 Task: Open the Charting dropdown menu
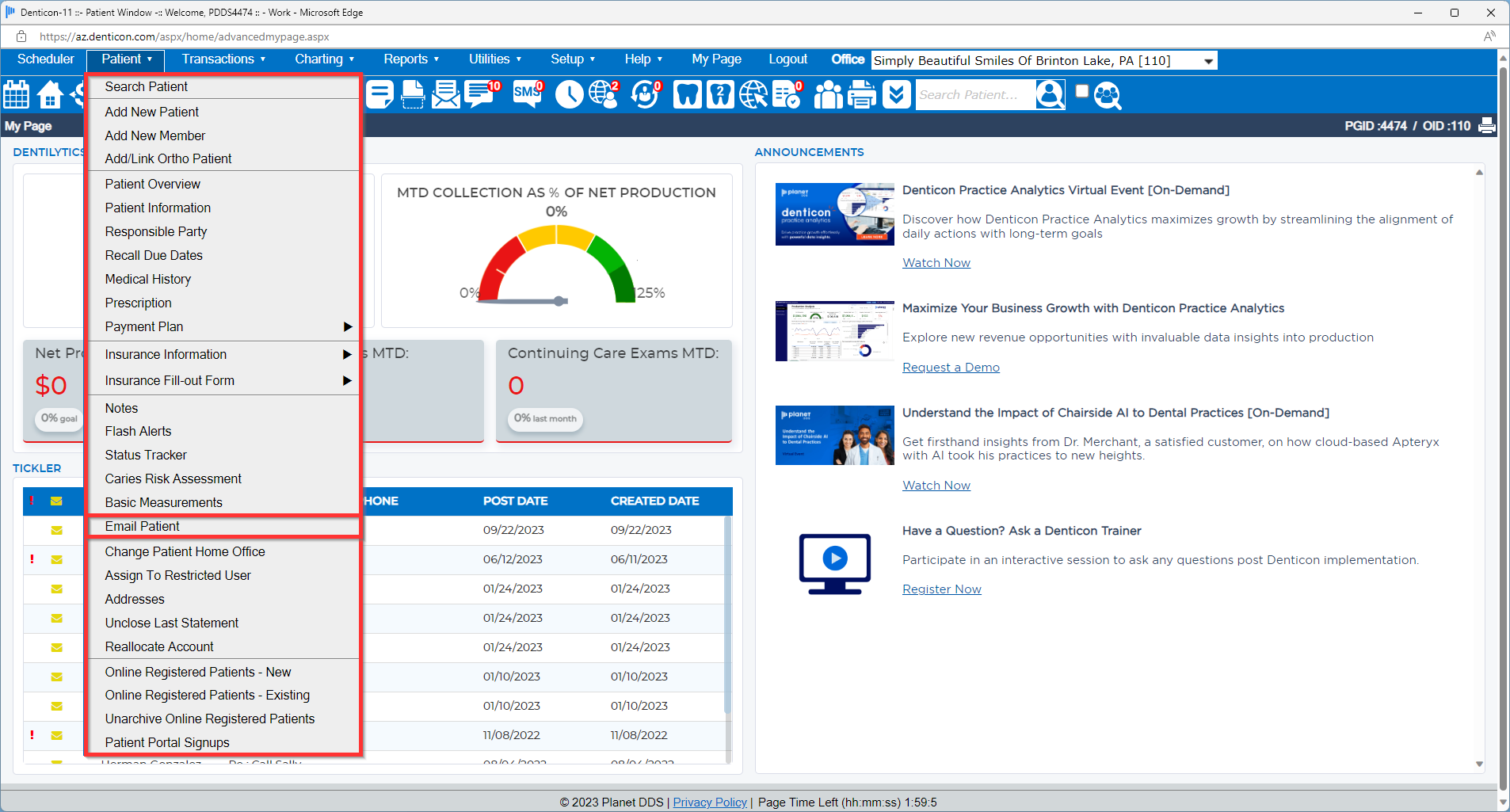325,59
